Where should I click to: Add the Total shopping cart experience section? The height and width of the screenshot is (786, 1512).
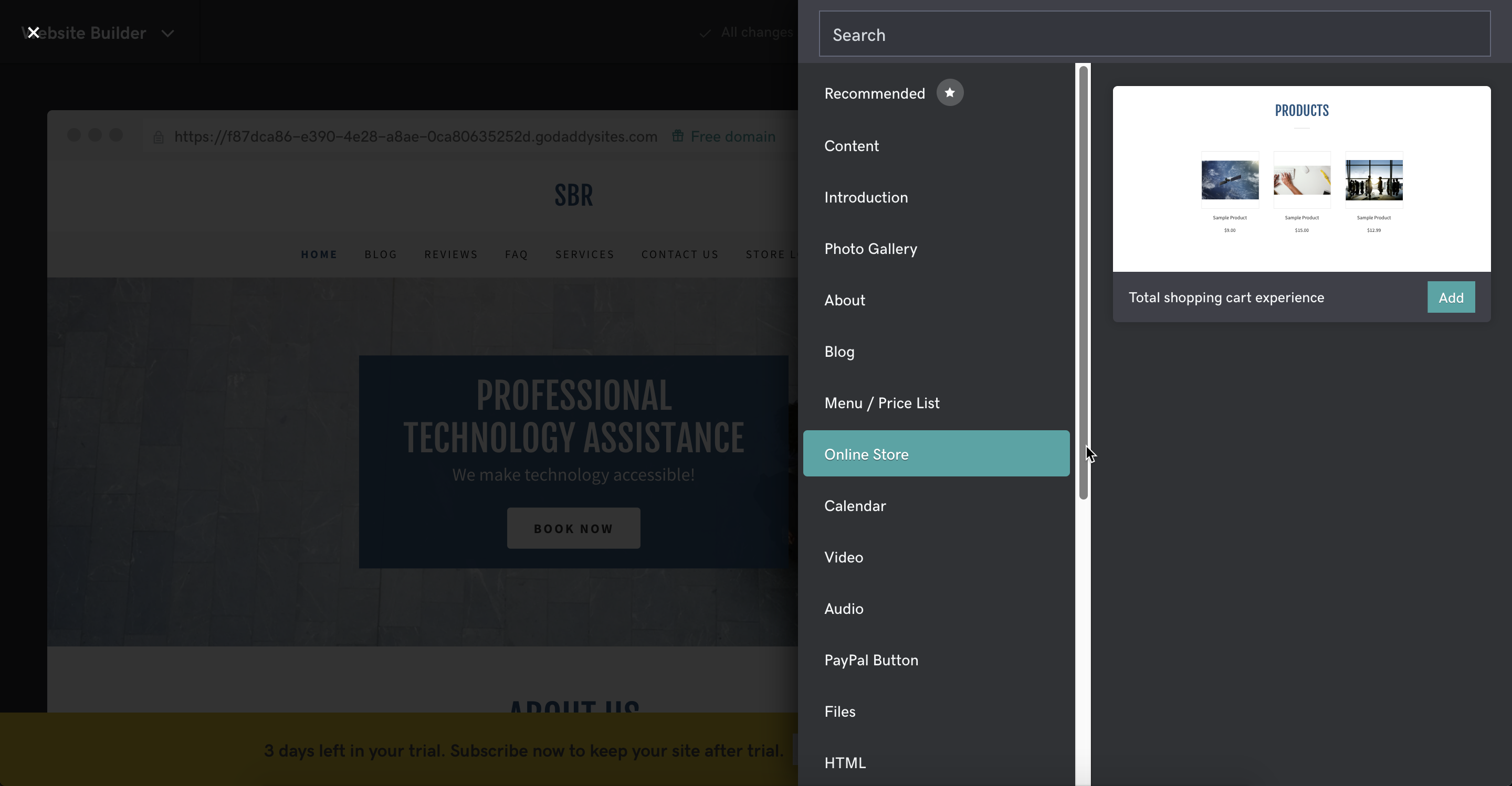click(x=1451, y=298)
